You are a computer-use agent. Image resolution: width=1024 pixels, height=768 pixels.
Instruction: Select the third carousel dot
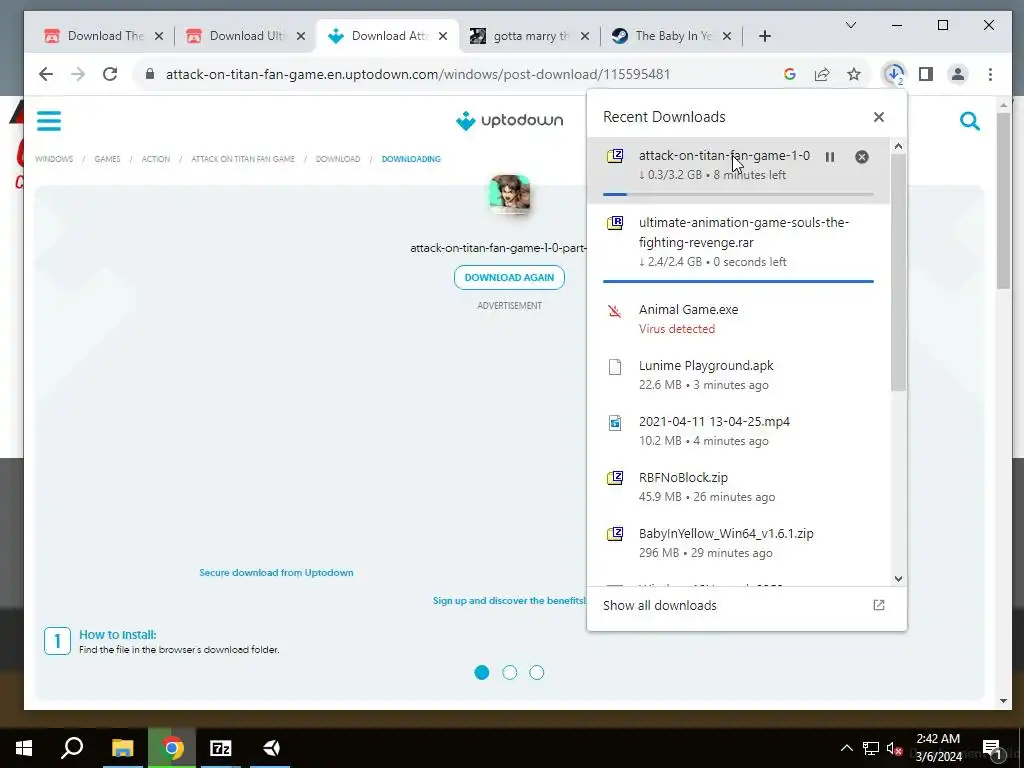pos(537,673)
